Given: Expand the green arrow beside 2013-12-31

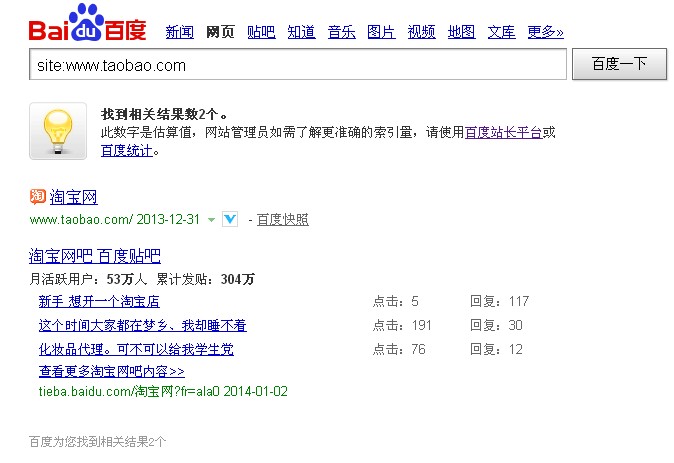Looking at the screenshot, I should [x=211, y=220].
